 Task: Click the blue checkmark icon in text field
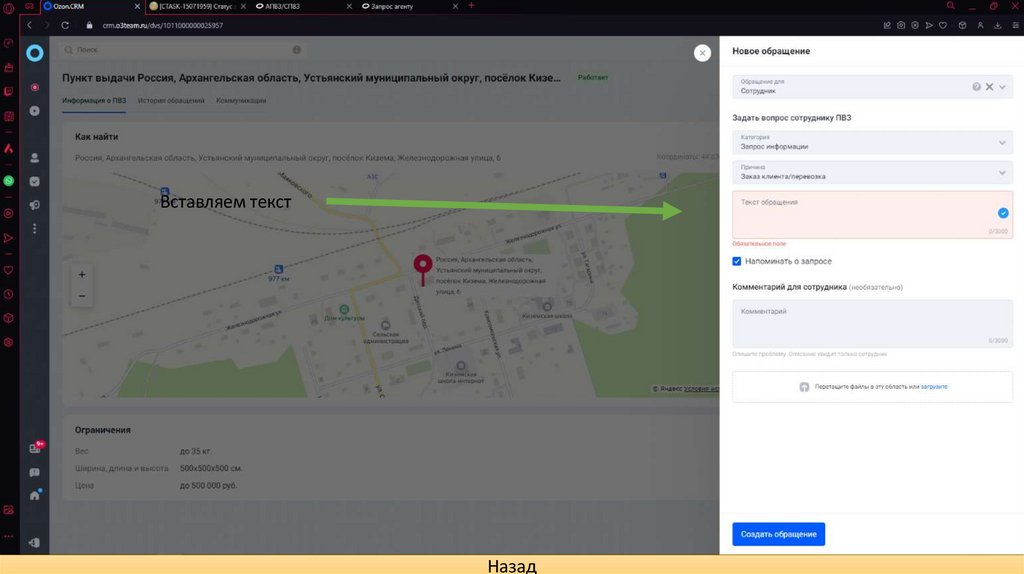coord(1002,213)
